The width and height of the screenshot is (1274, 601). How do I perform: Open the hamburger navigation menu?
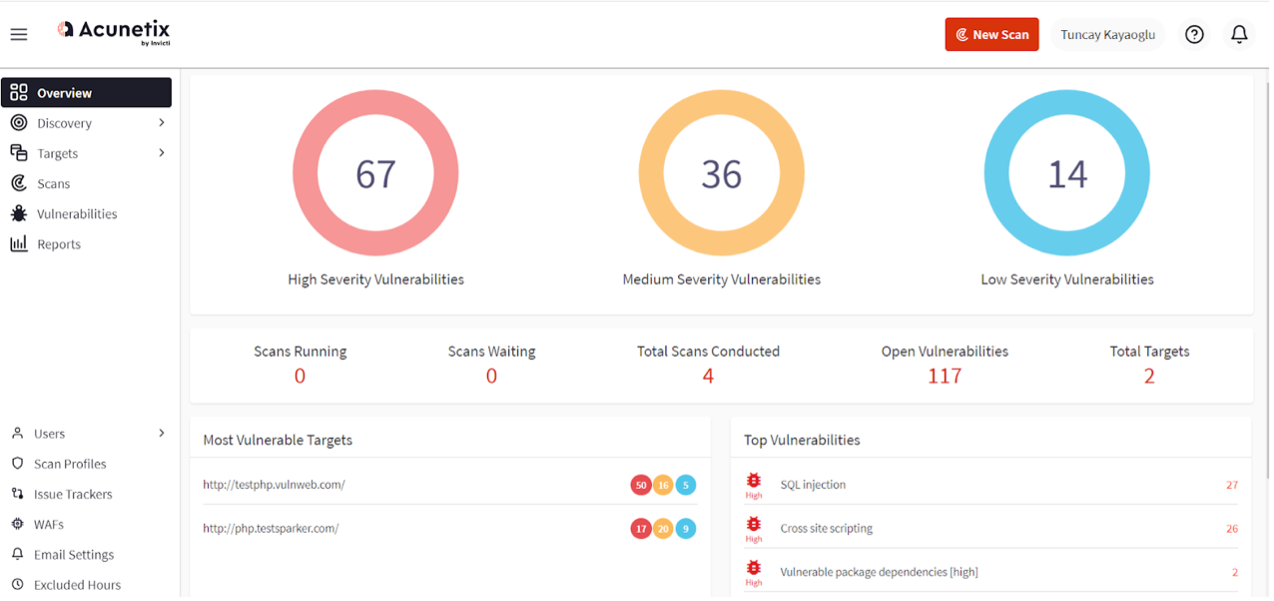[19, 35]
